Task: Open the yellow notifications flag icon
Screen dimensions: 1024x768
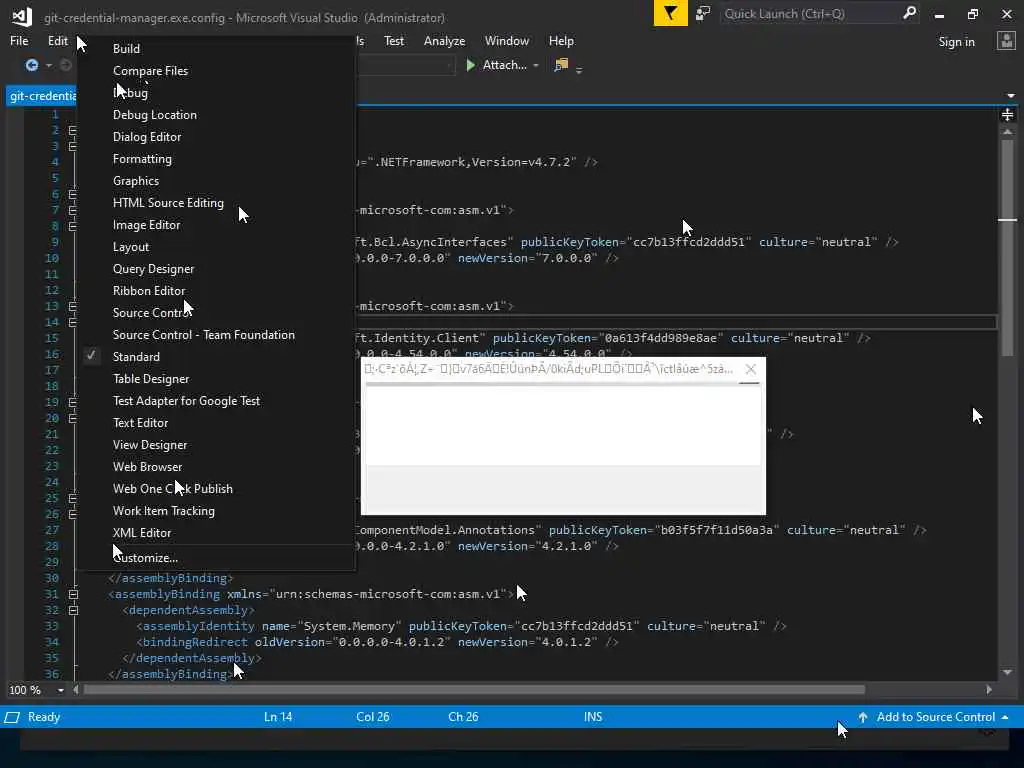Action: [670, 13]
